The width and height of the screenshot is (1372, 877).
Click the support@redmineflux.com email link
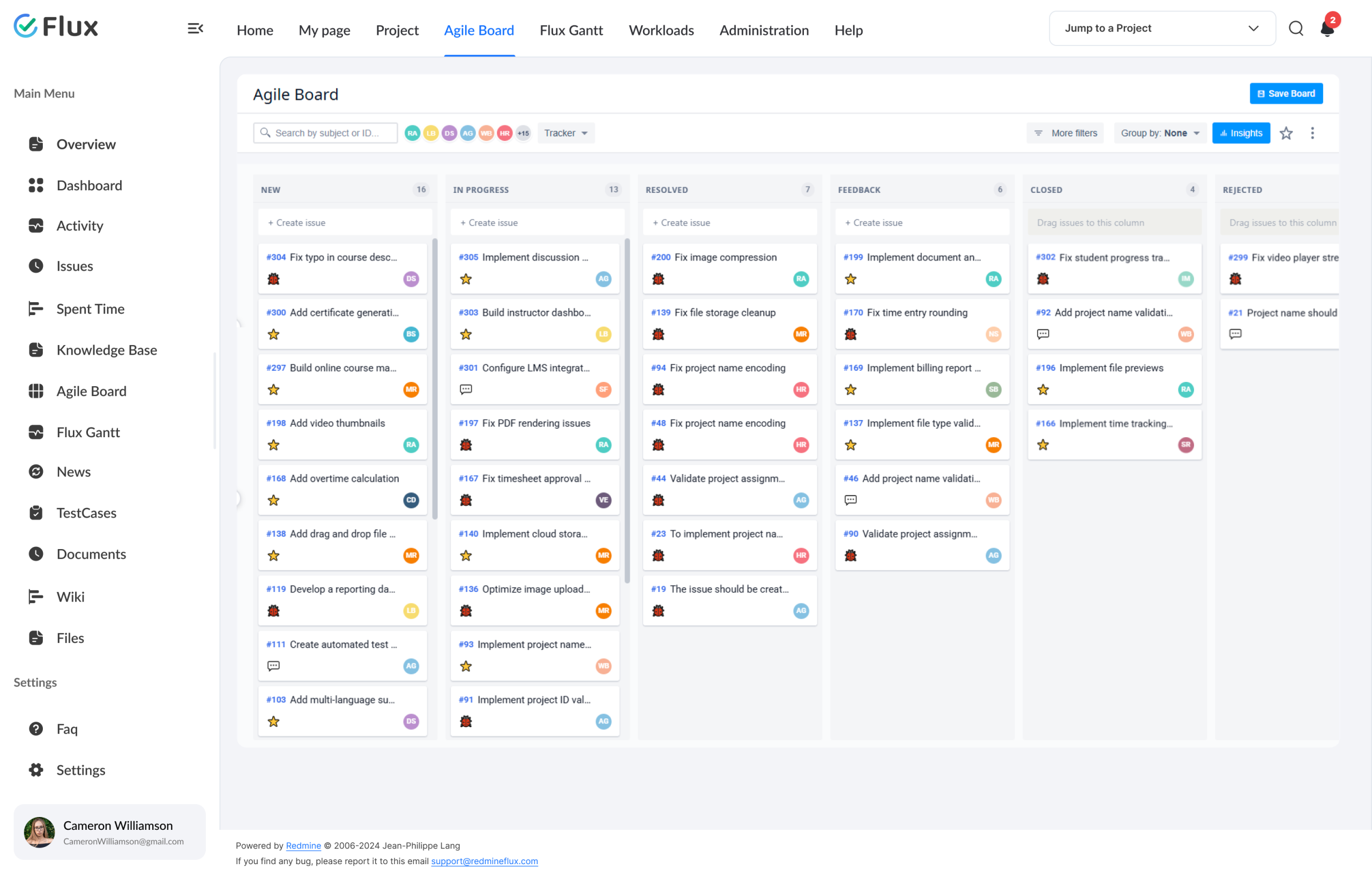click(x=484, y=861)
